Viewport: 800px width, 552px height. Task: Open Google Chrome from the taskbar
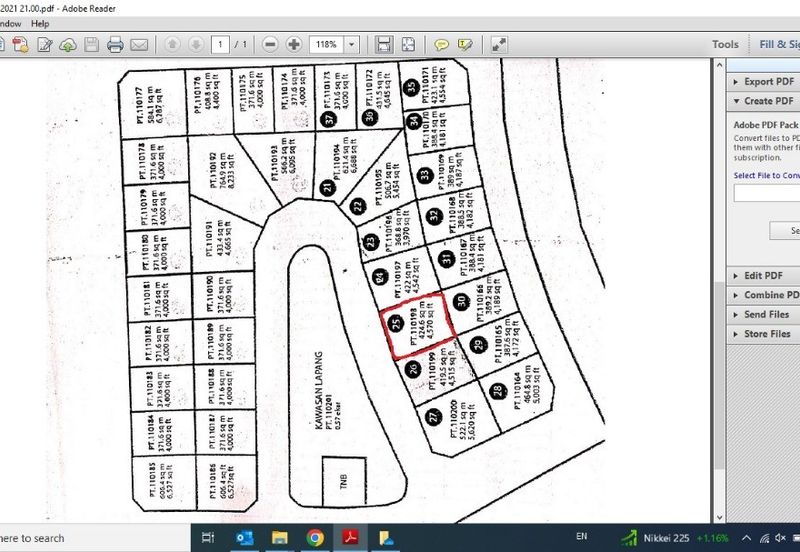click(315, 538)
